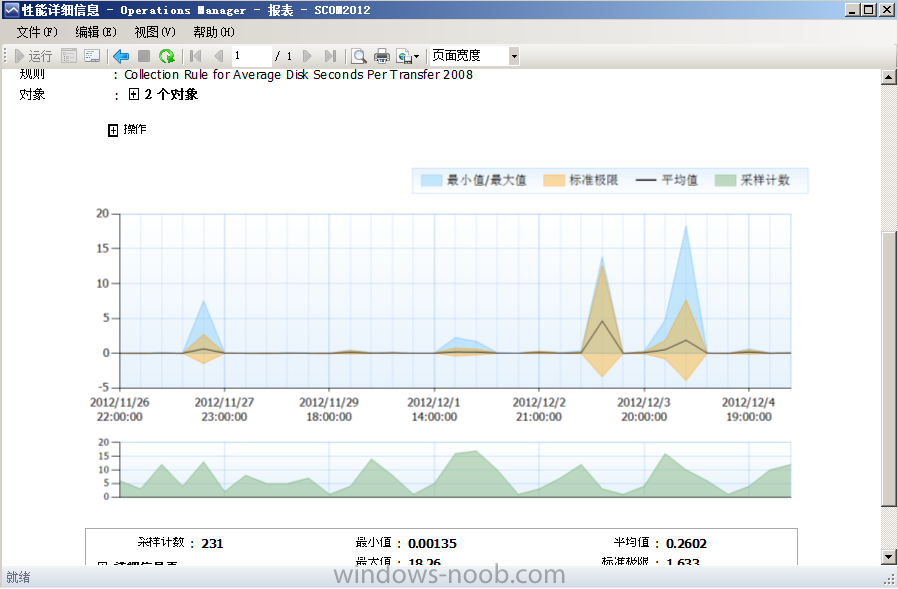Click the 平均值 legend line entry
The height and width of the screenshot is (589, 898).
pos(667,180)
